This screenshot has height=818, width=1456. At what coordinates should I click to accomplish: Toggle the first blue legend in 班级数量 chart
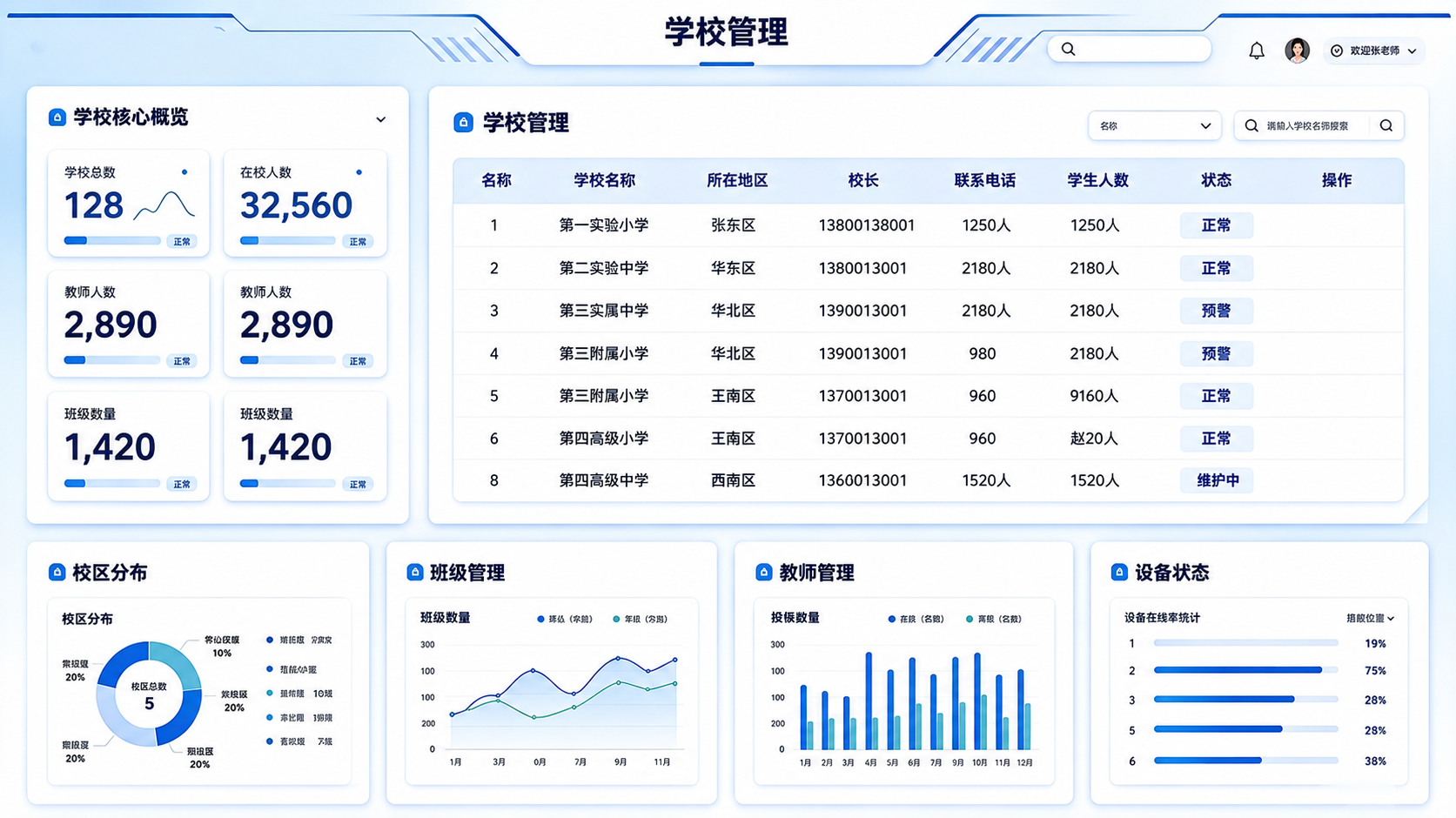point(565,620)
